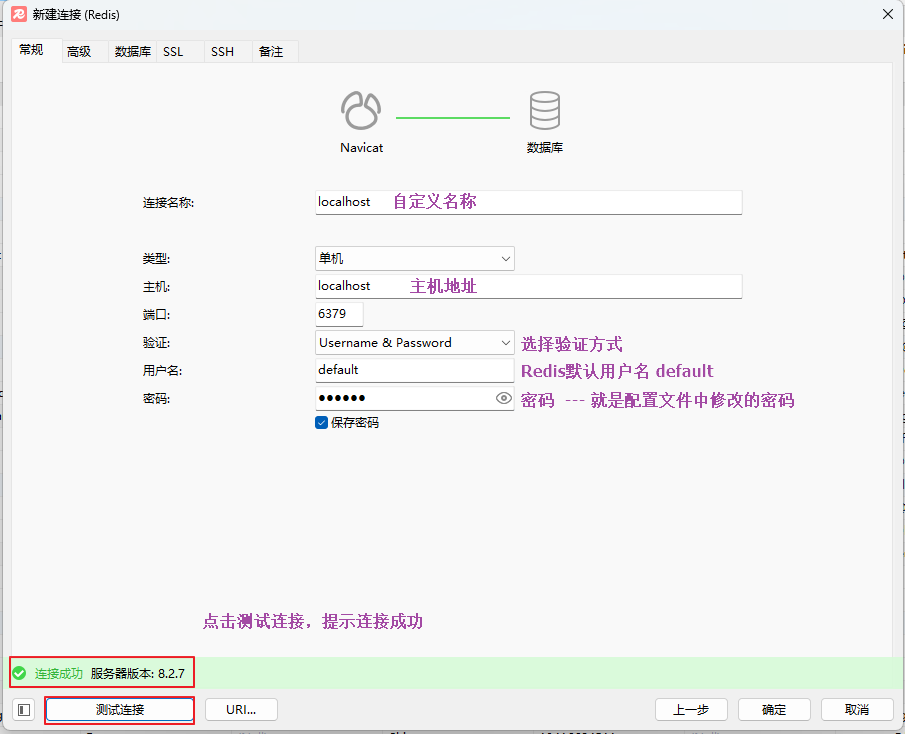The width and height of the screenshot is (905, 734).
Task: Click the 主机 input field
Action: [x=528, y=286]
